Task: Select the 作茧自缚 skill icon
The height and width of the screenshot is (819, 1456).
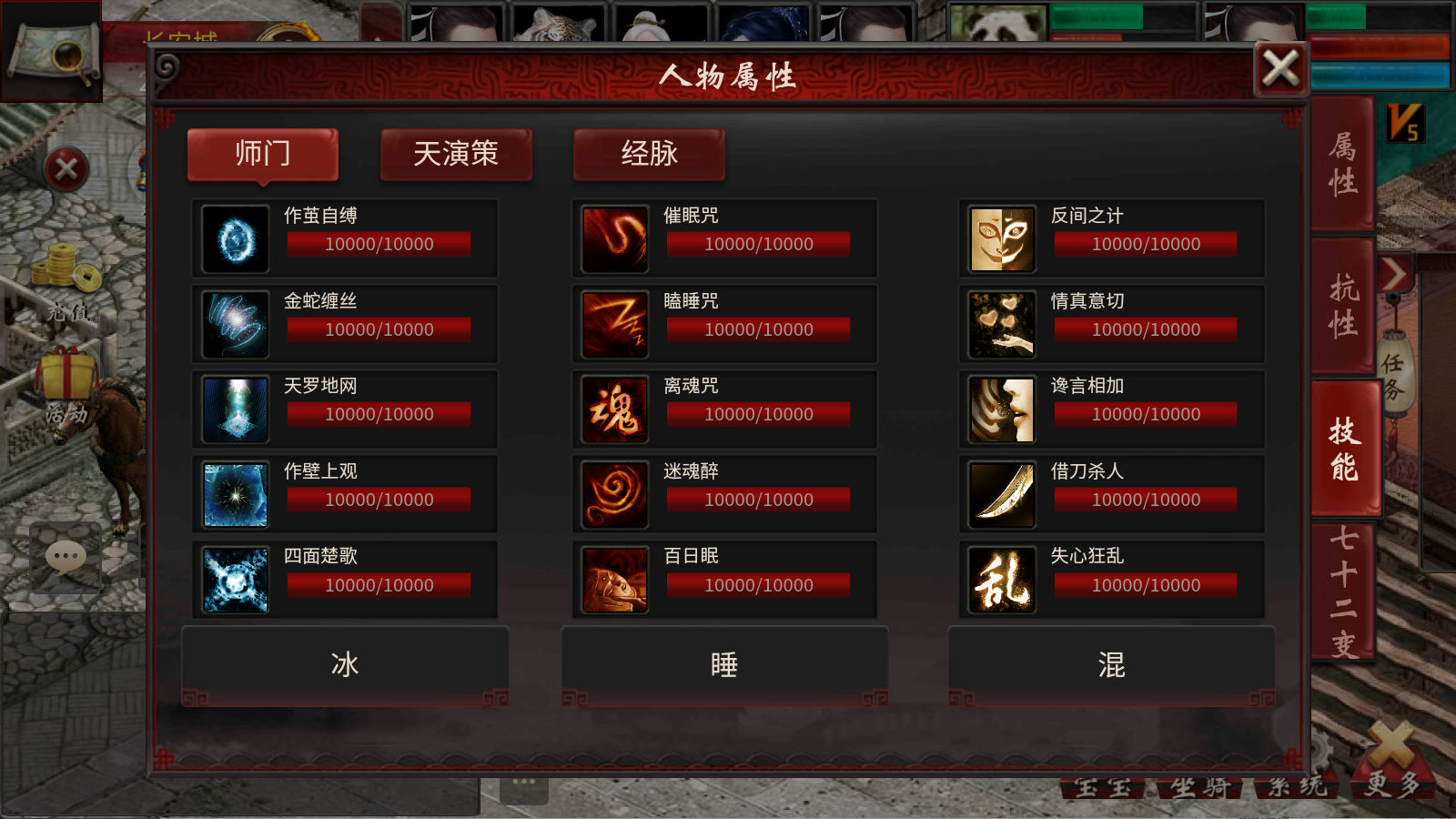Action: tap(235, 239)
